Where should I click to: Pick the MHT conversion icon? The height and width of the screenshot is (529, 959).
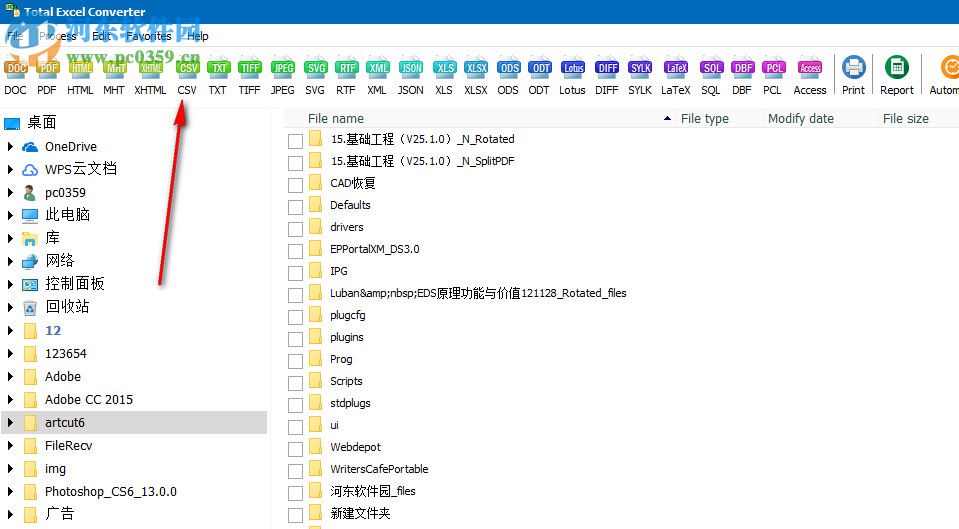click(114, 68)
